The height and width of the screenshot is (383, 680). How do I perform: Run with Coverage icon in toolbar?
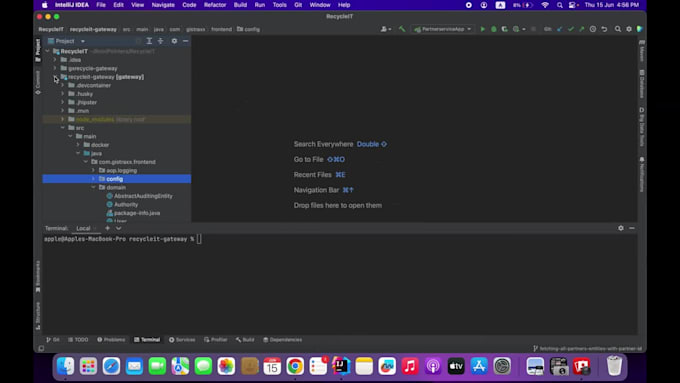pyautogui.click(x=504, y=29)
